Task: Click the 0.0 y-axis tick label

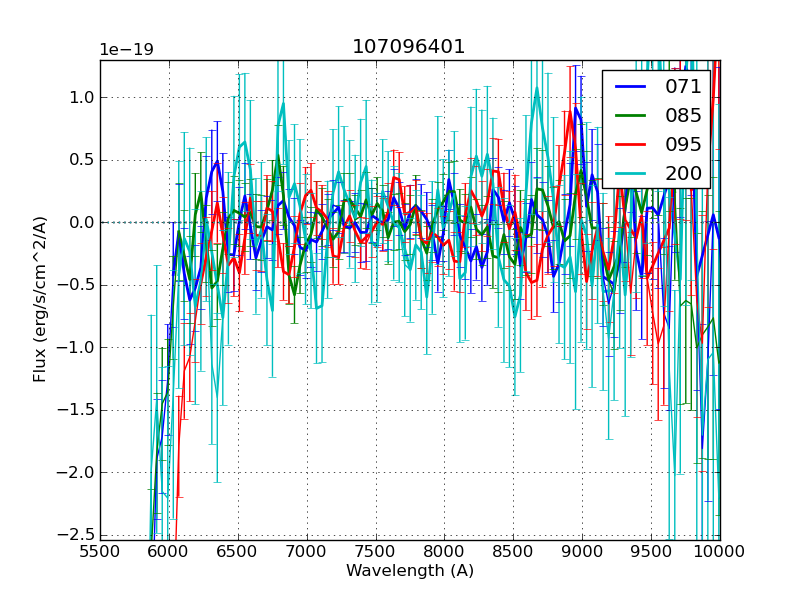Action: click(x=81, y=222)
